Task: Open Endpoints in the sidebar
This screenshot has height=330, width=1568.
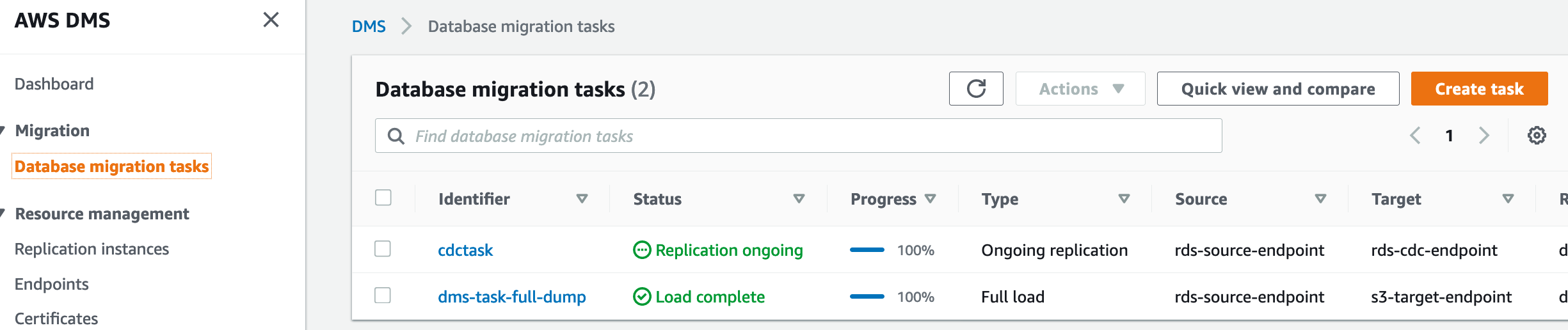Action: (52, 284)
